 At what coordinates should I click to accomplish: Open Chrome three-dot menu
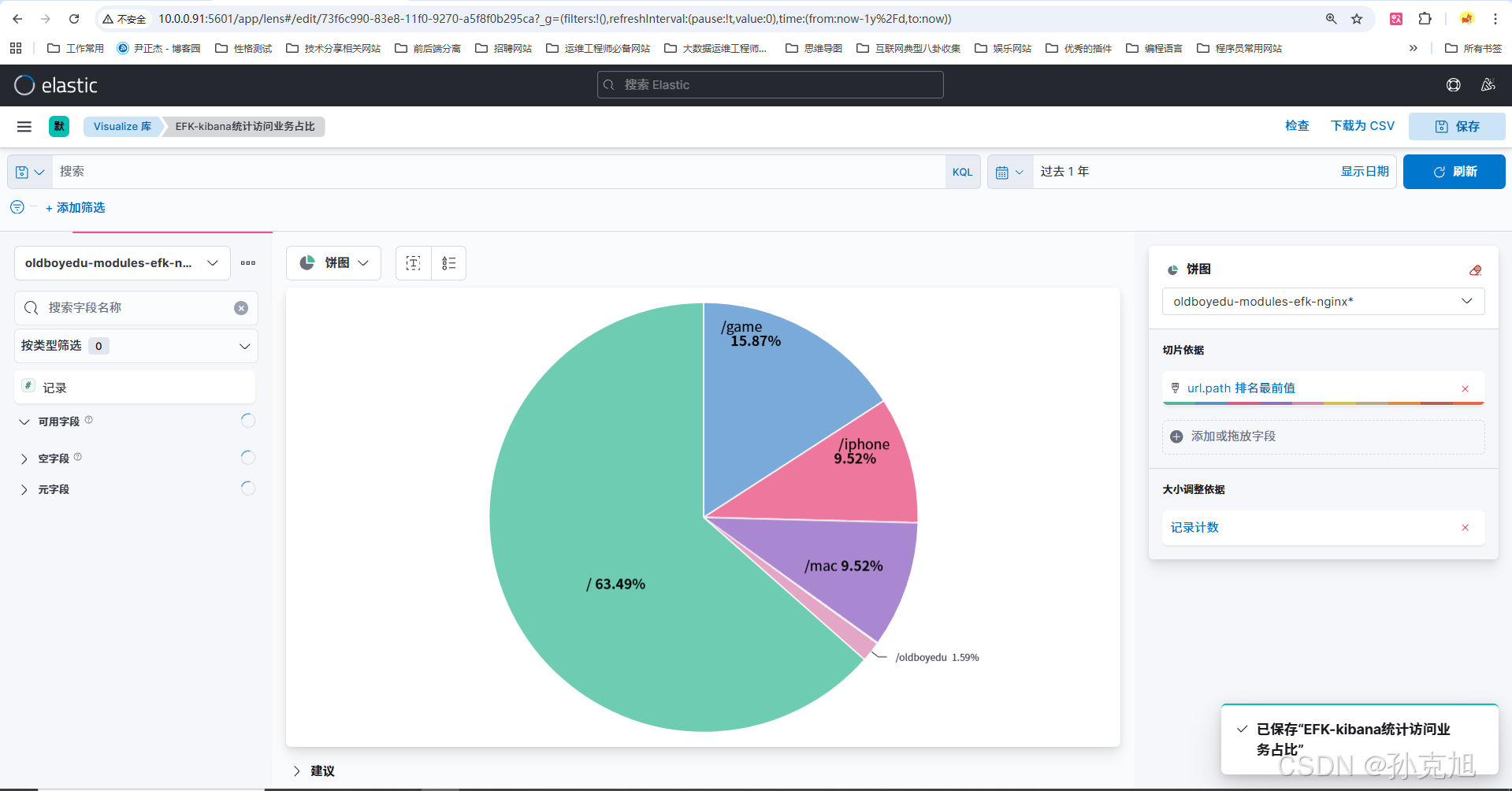tap(1495, 19)
